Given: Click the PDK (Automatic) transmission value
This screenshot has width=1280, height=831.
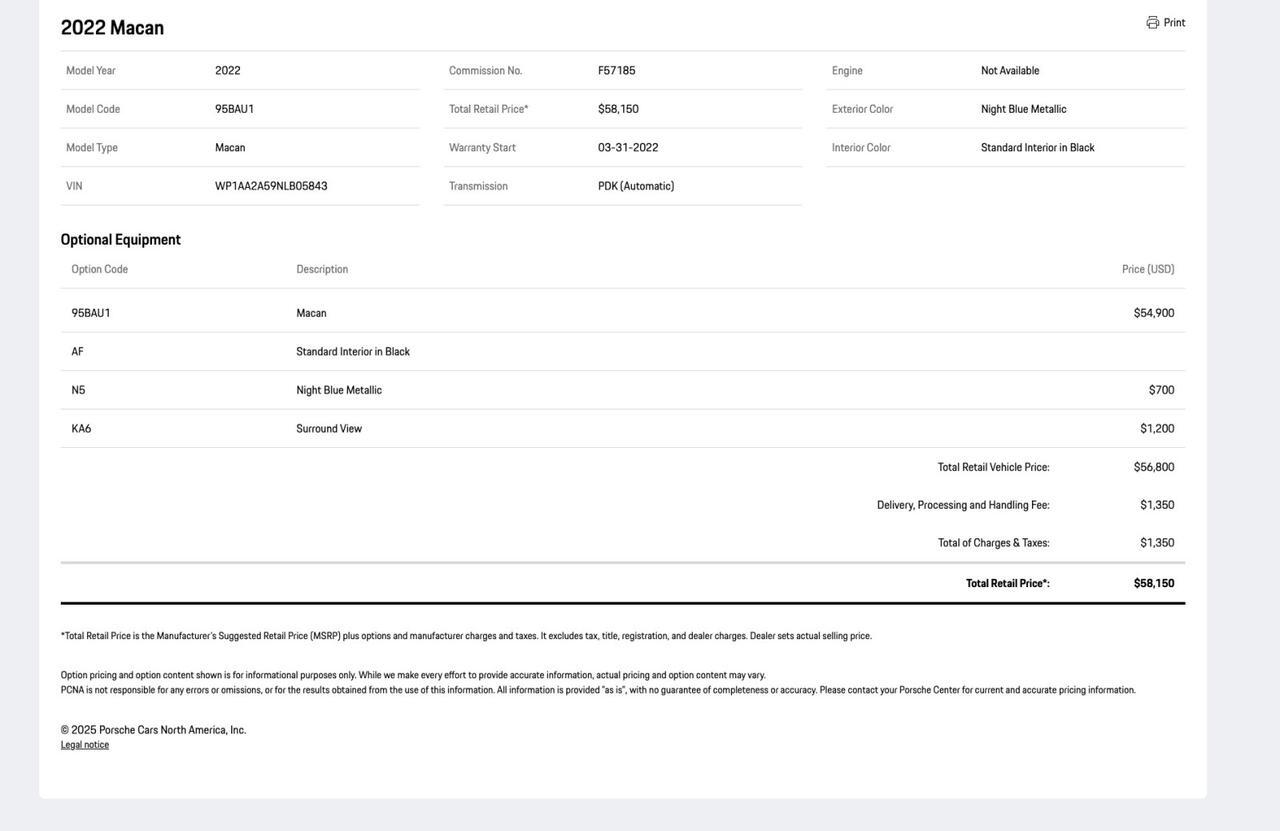Looking at the screenshot, I should pyautogui.click(x=636, y=186).
